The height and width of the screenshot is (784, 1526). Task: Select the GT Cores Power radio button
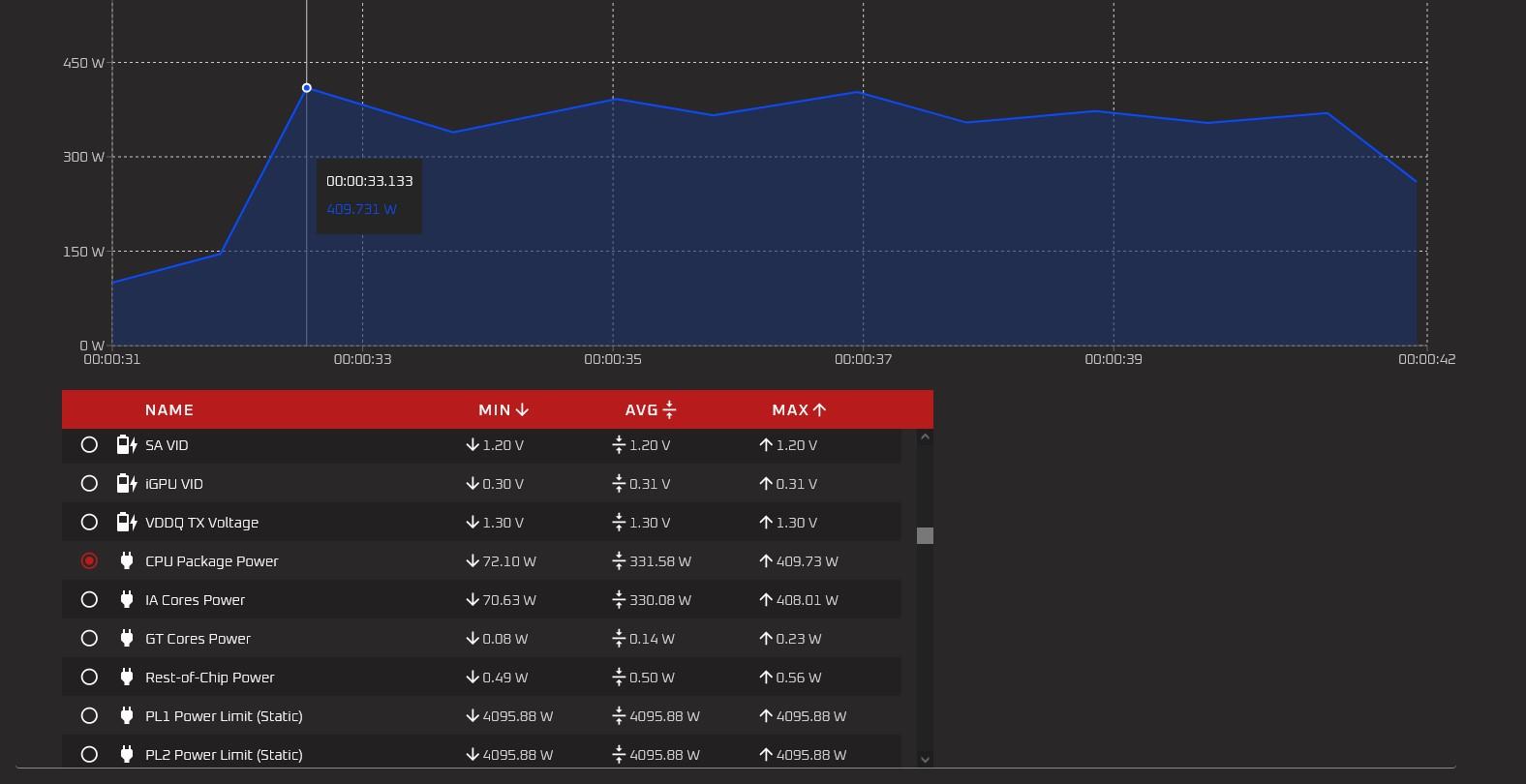(x=89, y=639)
